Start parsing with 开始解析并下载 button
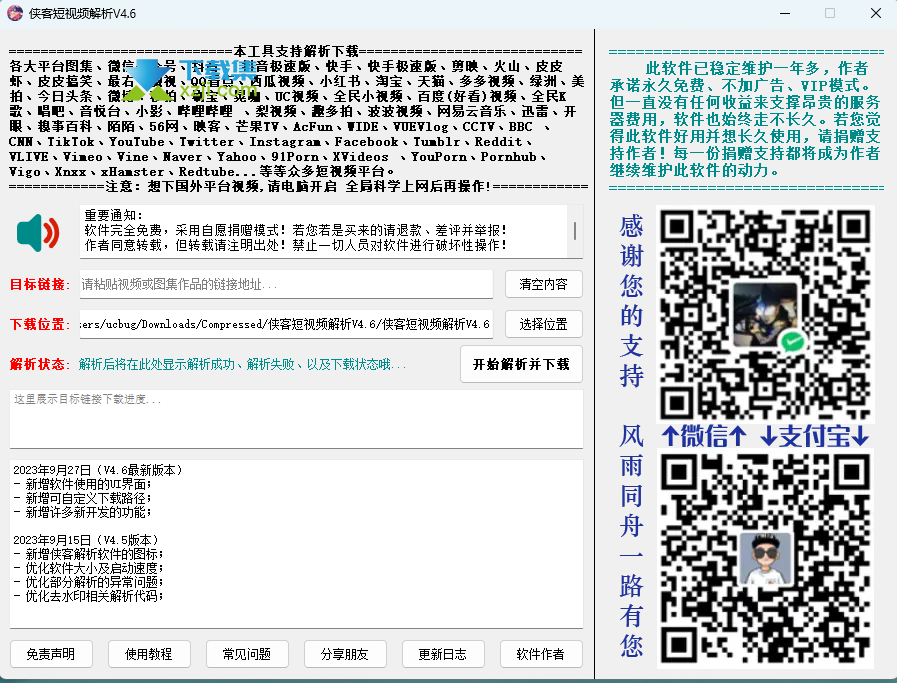Screen dimensions: 897x683 click(x=521, y=364)
